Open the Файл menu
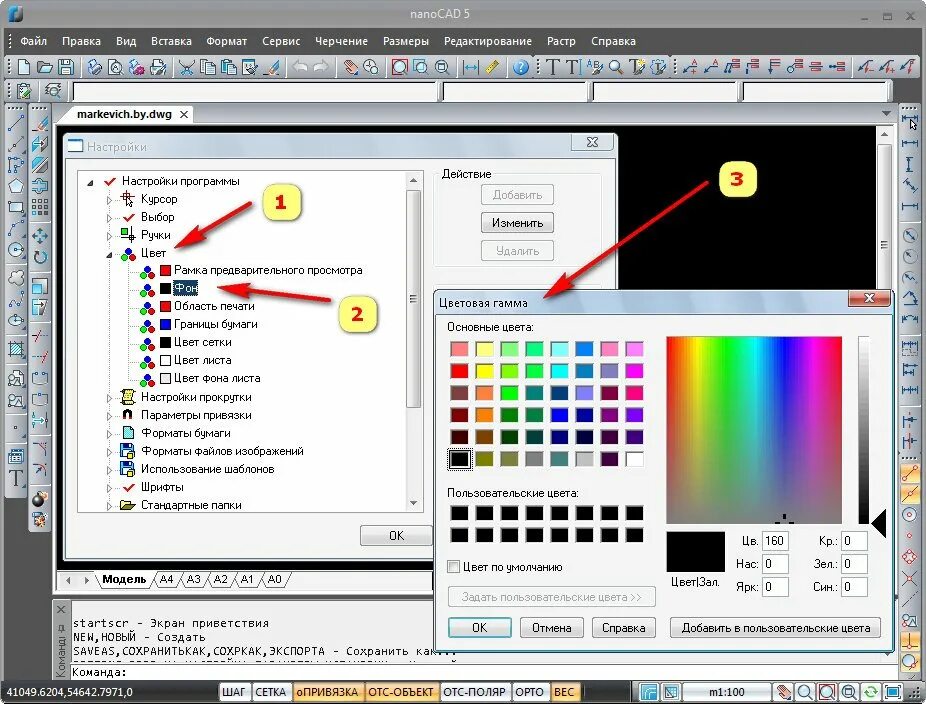The height and width of the screenshot is (704, 926). (34, 41)
